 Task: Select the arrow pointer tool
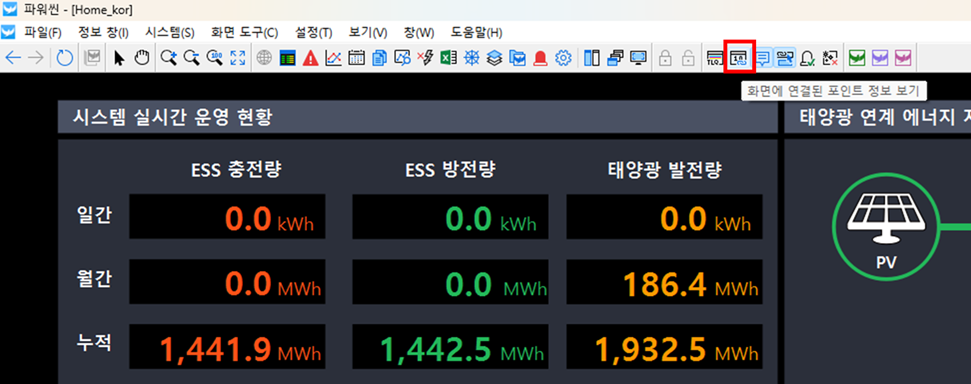(120, 58)
